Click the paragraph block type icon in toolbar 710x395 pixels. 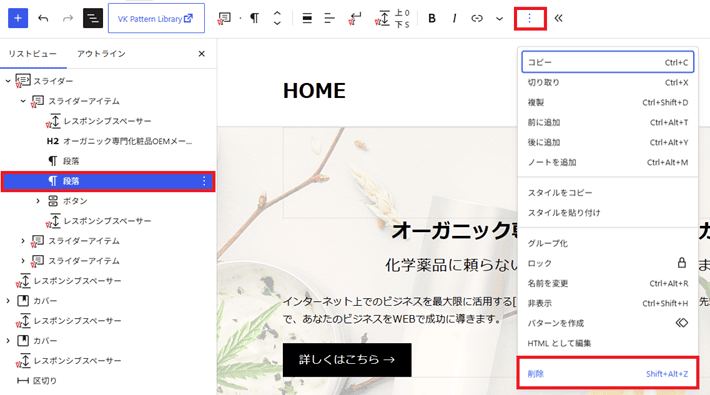click(255, 18)
